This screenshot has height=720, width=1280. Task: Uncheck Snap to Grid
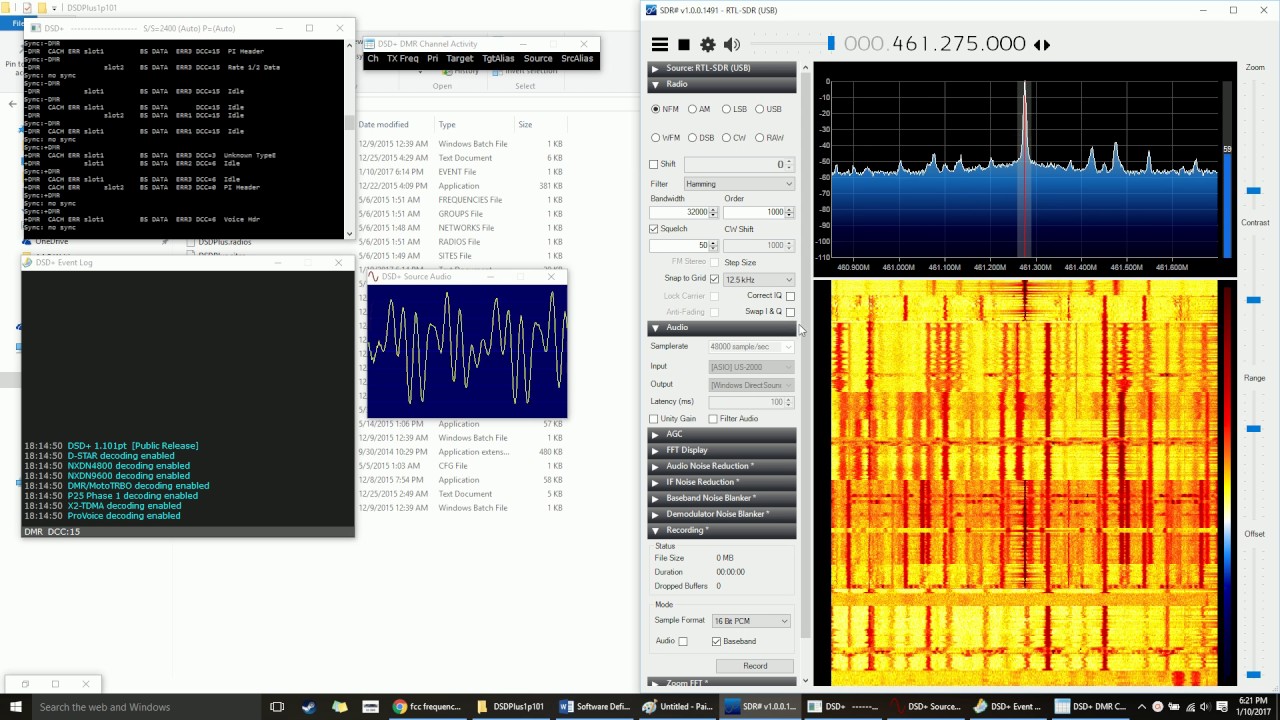[x=714, y=279]
